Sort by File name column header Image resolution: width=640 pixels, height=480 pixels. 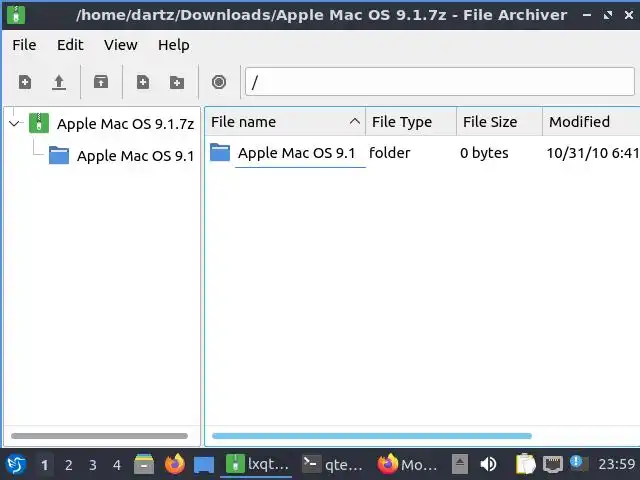(284, 122)
